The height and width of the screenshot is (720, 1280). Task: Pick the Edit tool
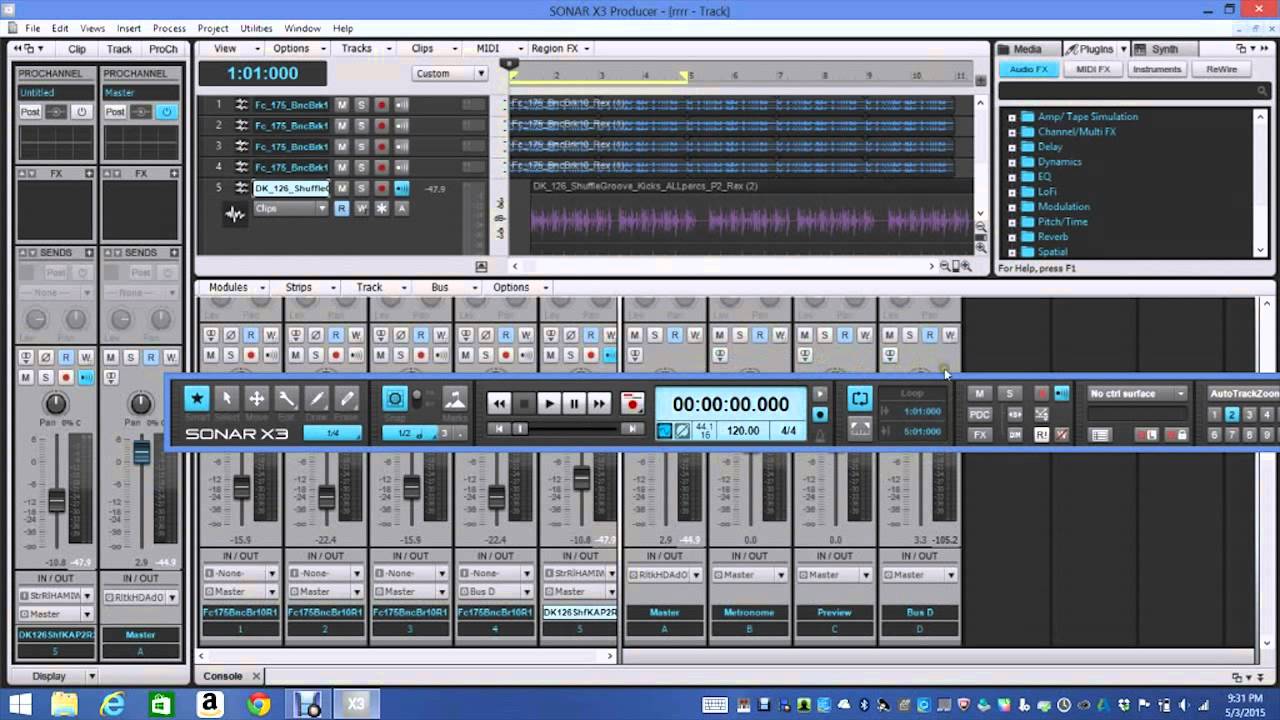287,399
